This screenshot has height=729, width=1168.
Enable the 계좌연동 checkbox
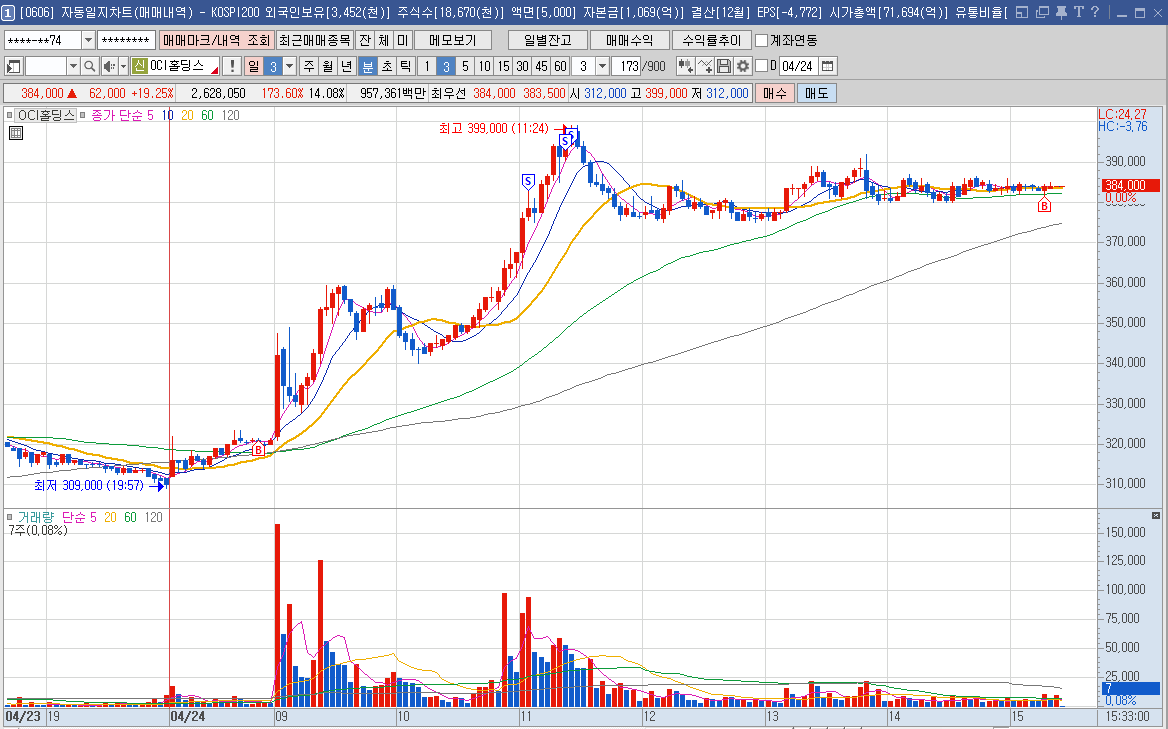pos(762,40)
